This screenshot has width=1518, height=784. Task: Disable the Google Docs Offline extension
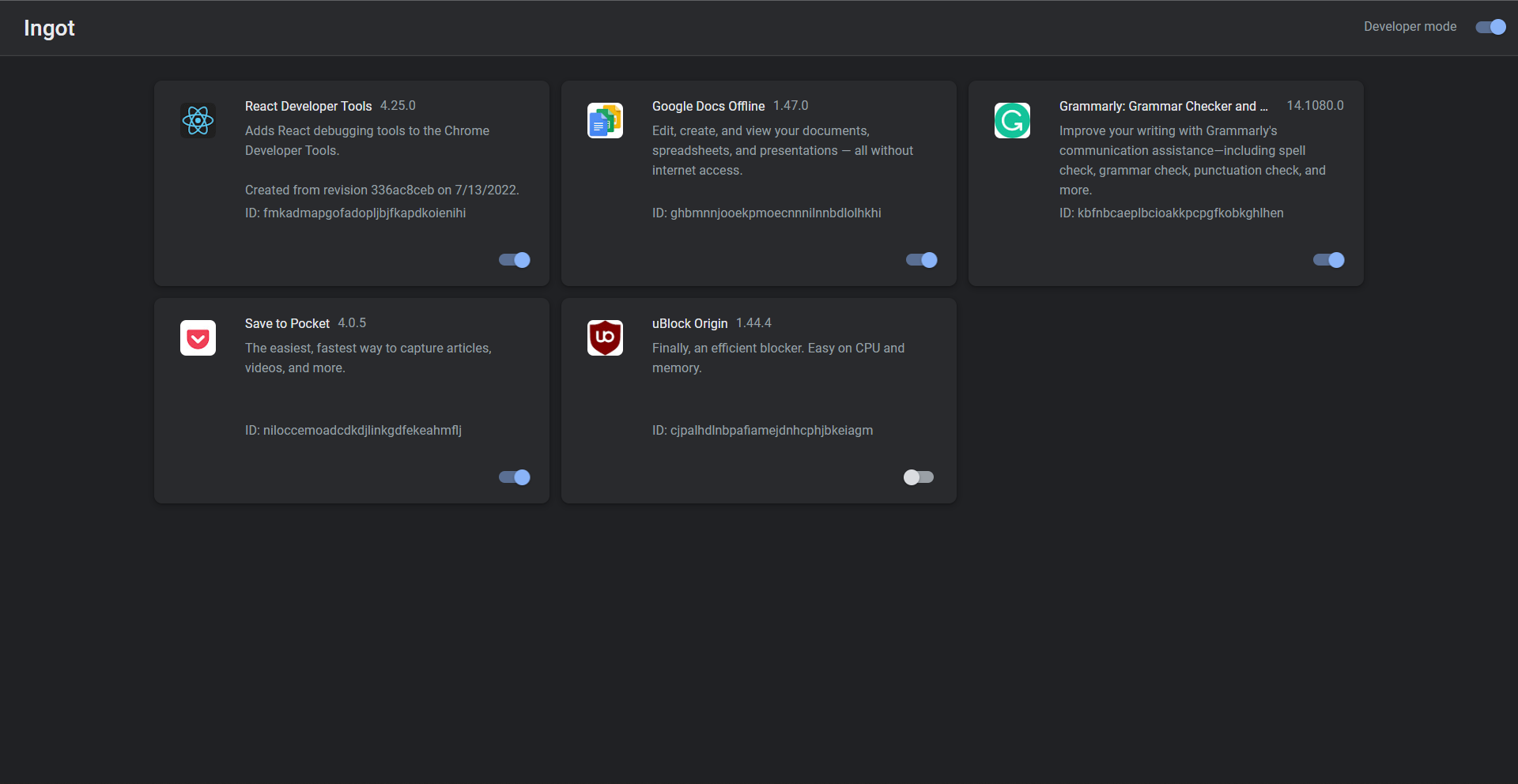pos(922,260)
